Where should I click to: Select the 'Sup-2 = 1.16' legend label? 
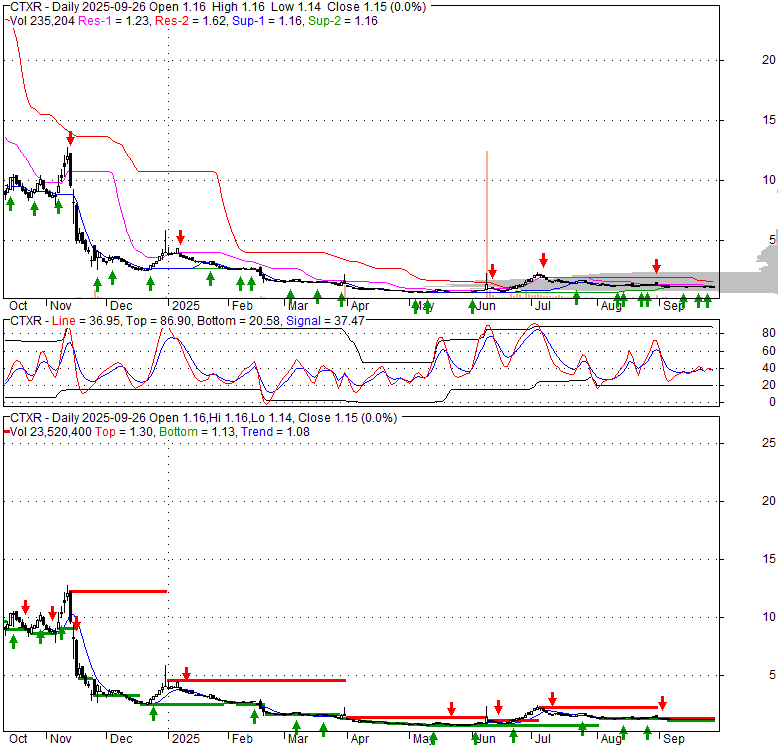[343, 21]
